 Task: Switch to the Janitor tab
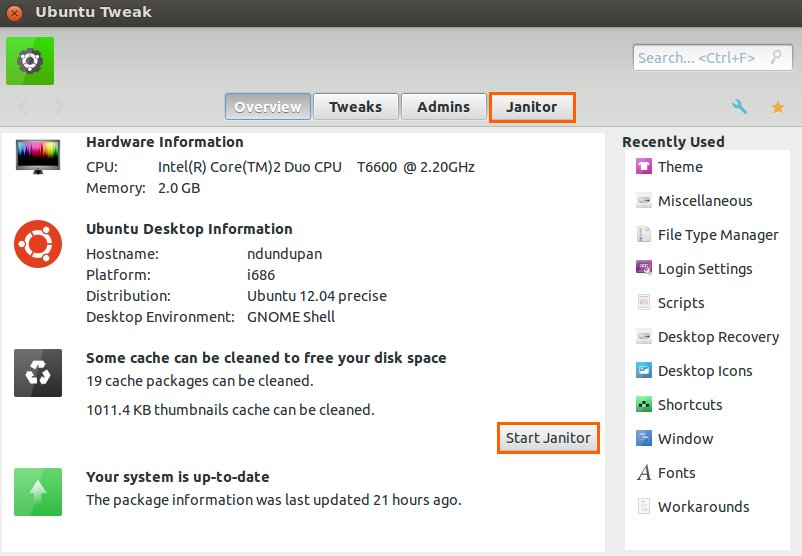532,107
